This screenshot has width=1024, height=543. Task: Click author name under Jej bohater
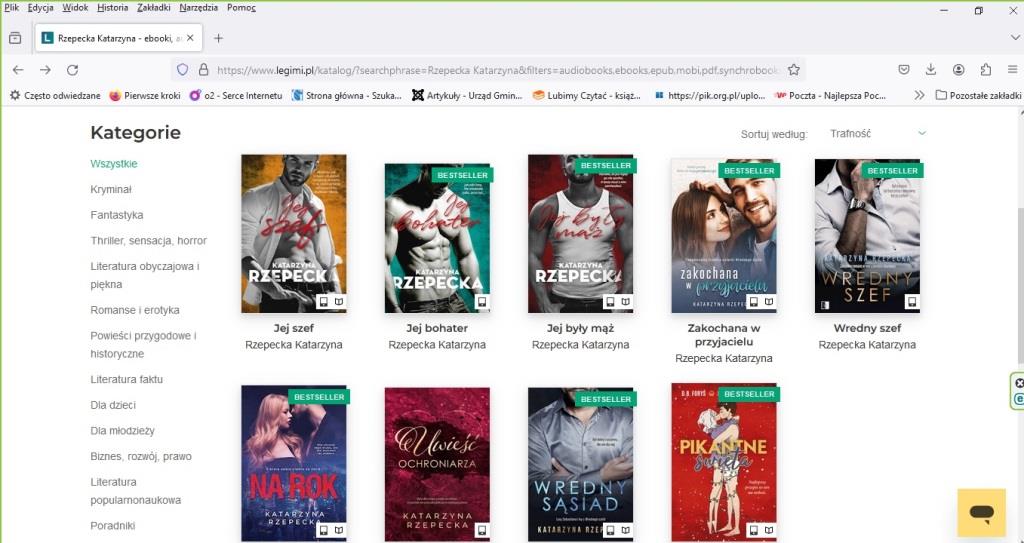[437, 344]
